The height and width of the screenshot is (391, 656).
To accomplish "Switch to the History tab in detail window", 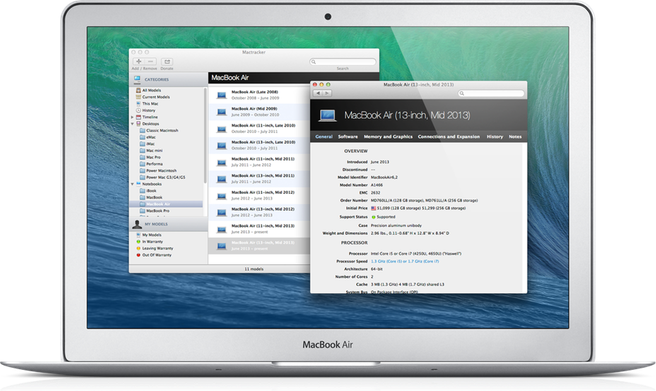I will [x=495, y=137].
